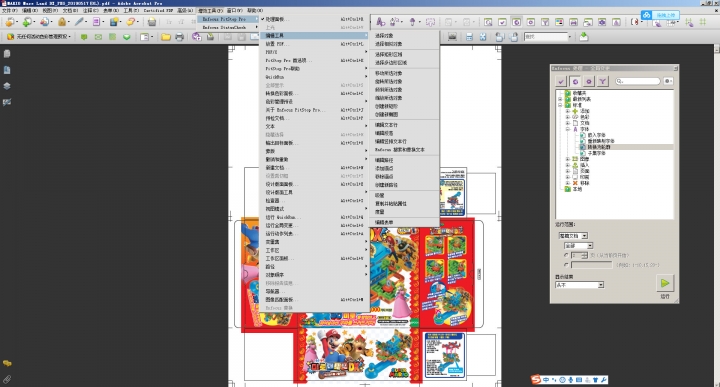
Task: Click the funnel filter icon in the Enfocus panel
Action: click(x=602, y=81)
